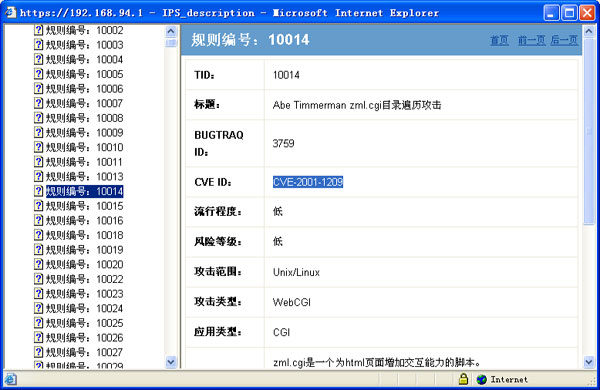Click the Internet zone globe icon
This screenshot has height=390, width=600.
[481, 379]
